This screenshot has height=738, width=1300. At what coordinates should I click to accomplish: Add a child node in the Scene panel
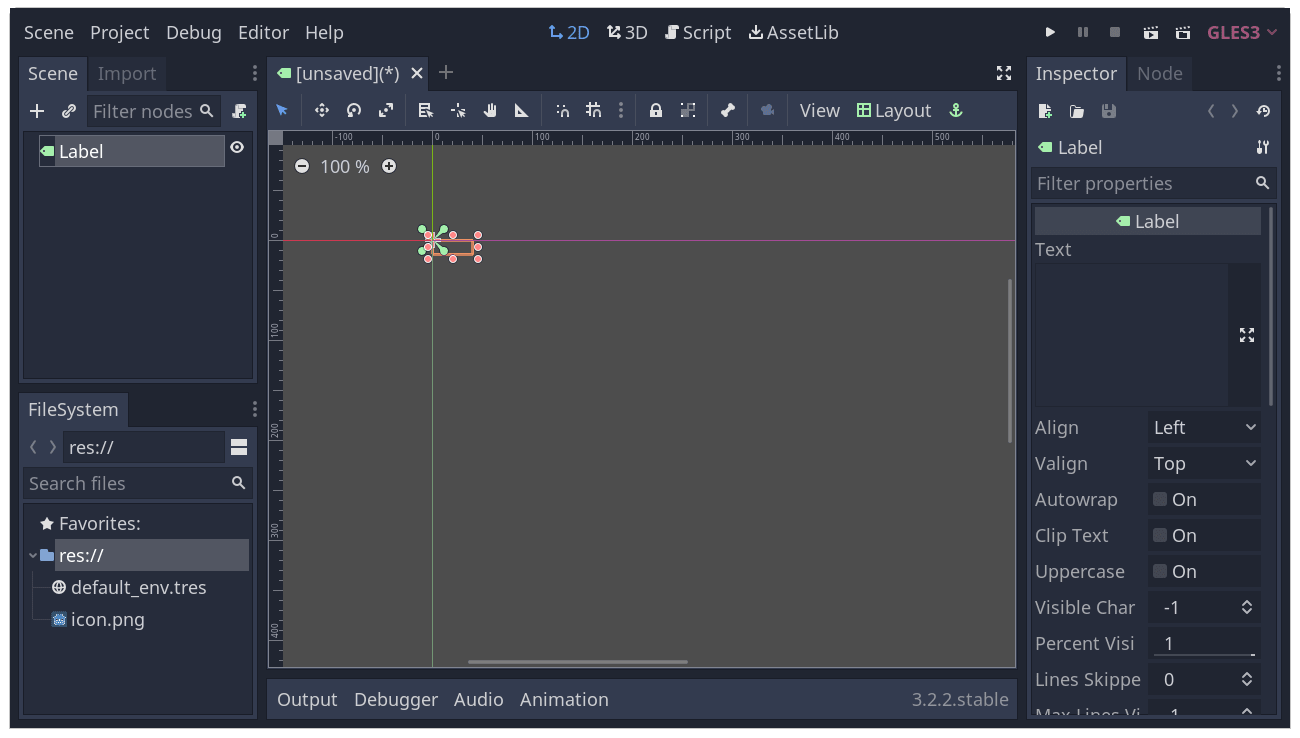pyautogui.click(x=36, y=110)
